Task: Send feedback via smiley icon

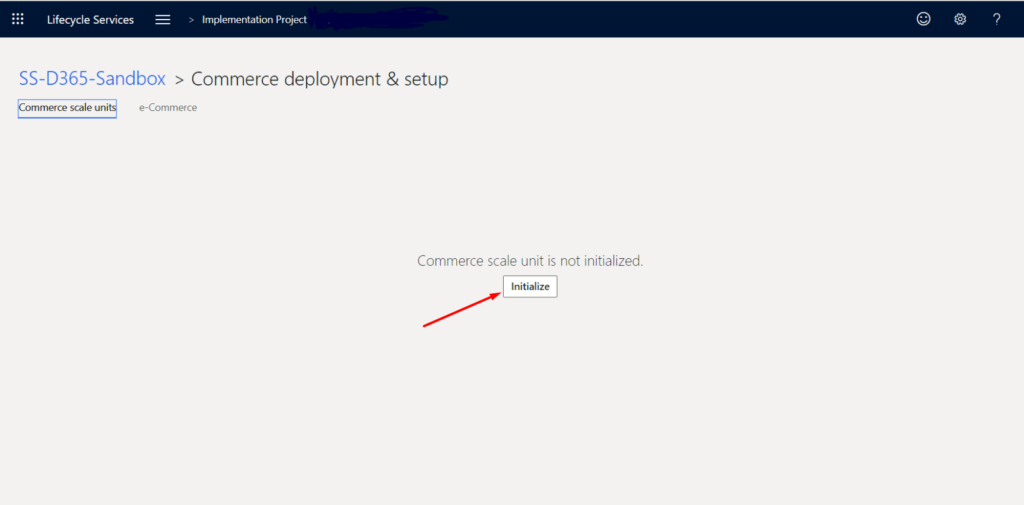Action: 923,19
